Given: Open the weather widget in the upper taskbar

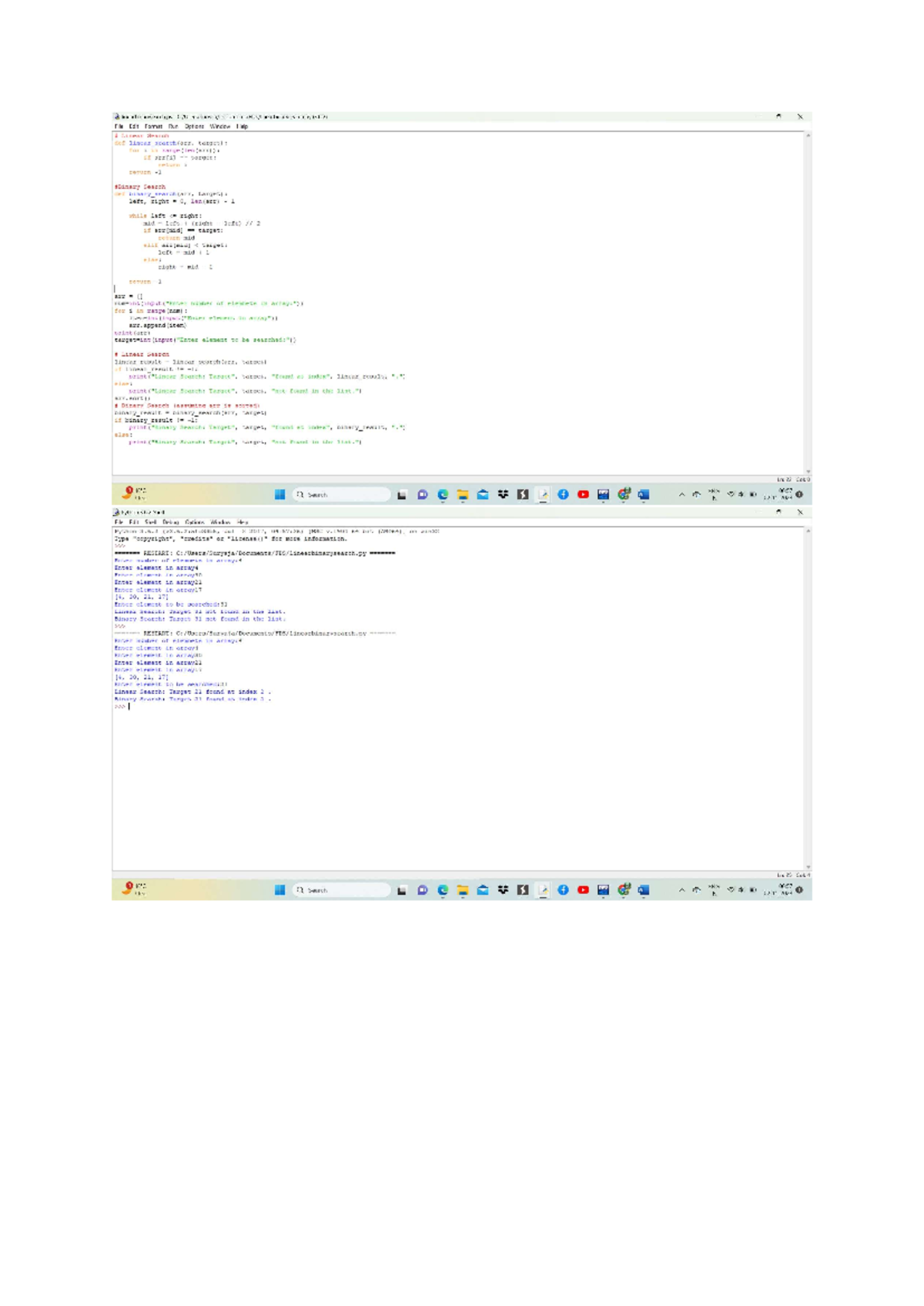Looking at the screenshot, I should [x=134, y=493].
